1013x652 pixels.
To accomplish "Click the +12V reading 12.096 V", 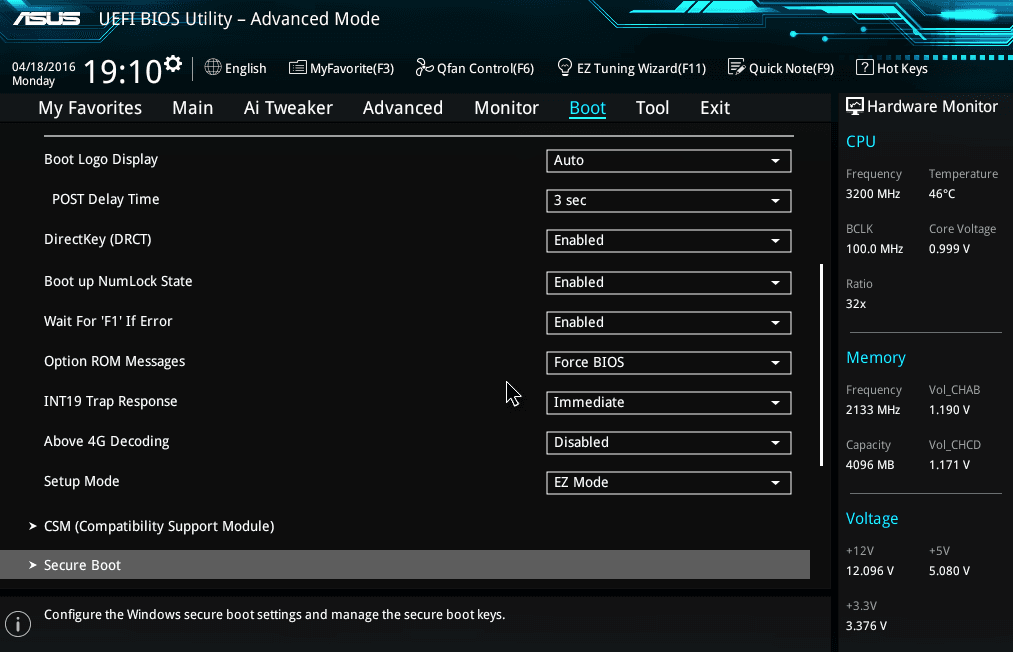I will pos(870,571).
